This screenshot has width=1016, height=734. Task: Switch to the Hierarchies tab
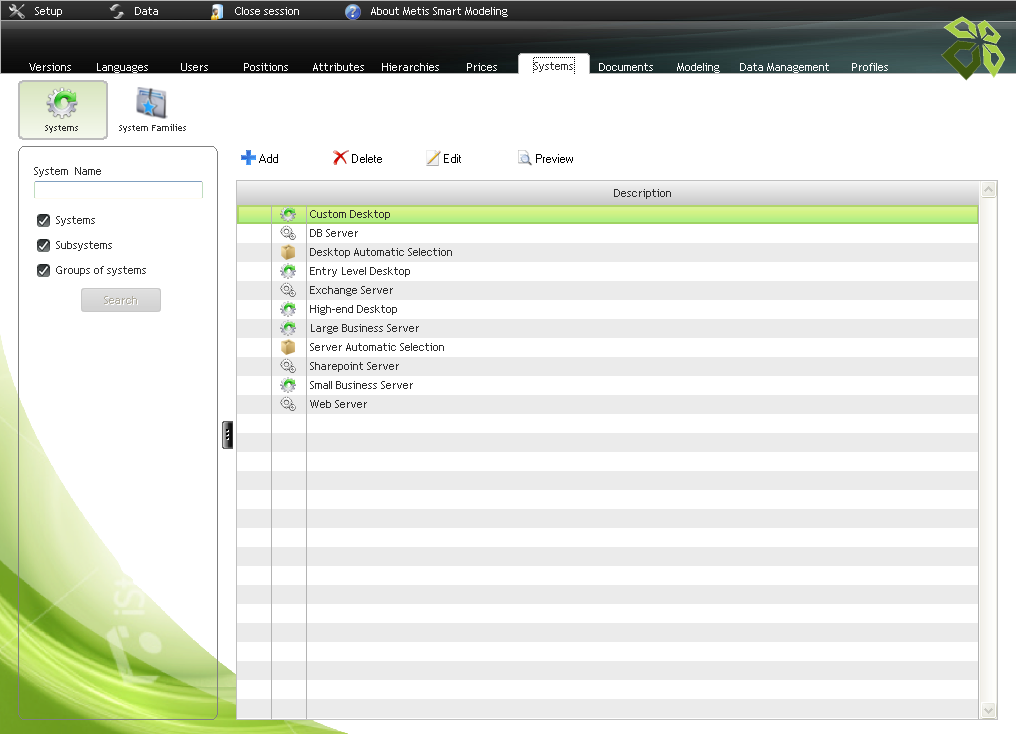point(410,67)
